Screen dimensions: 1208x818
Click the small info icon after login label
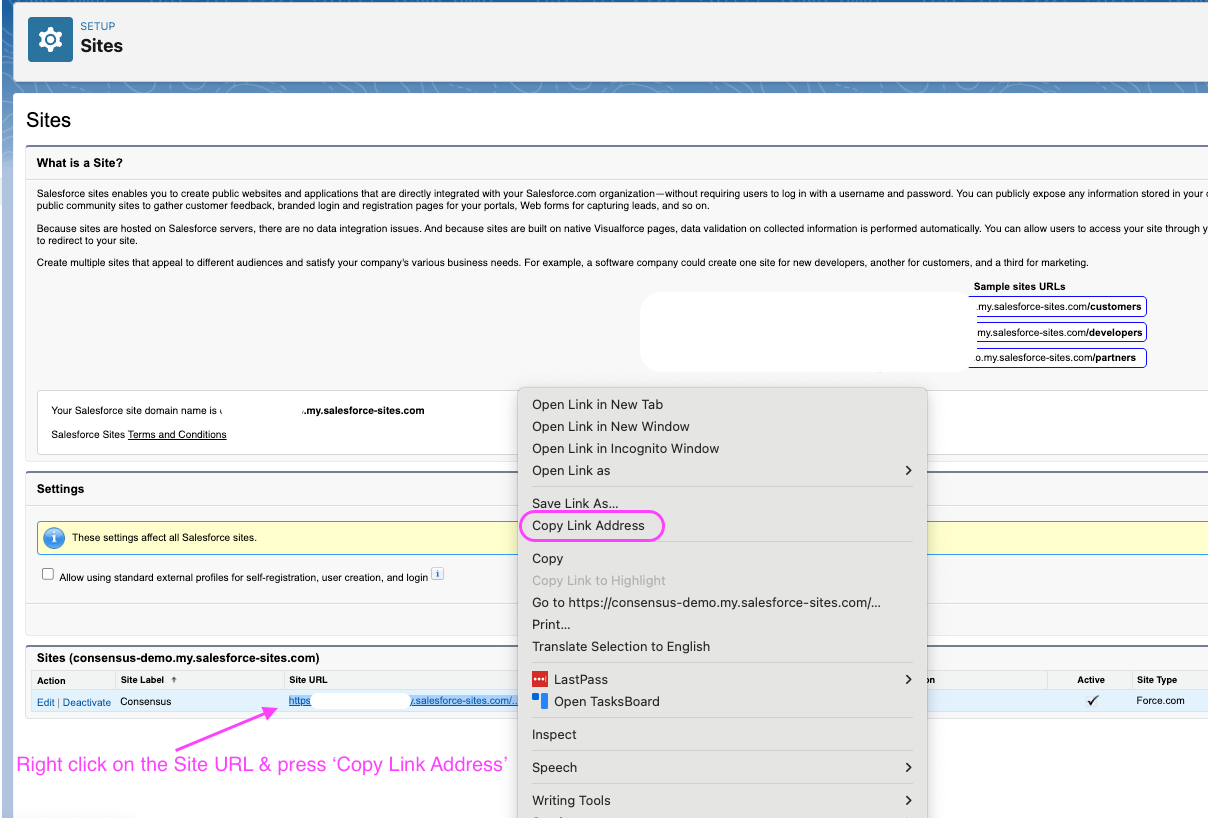click(x=437, y=575)
